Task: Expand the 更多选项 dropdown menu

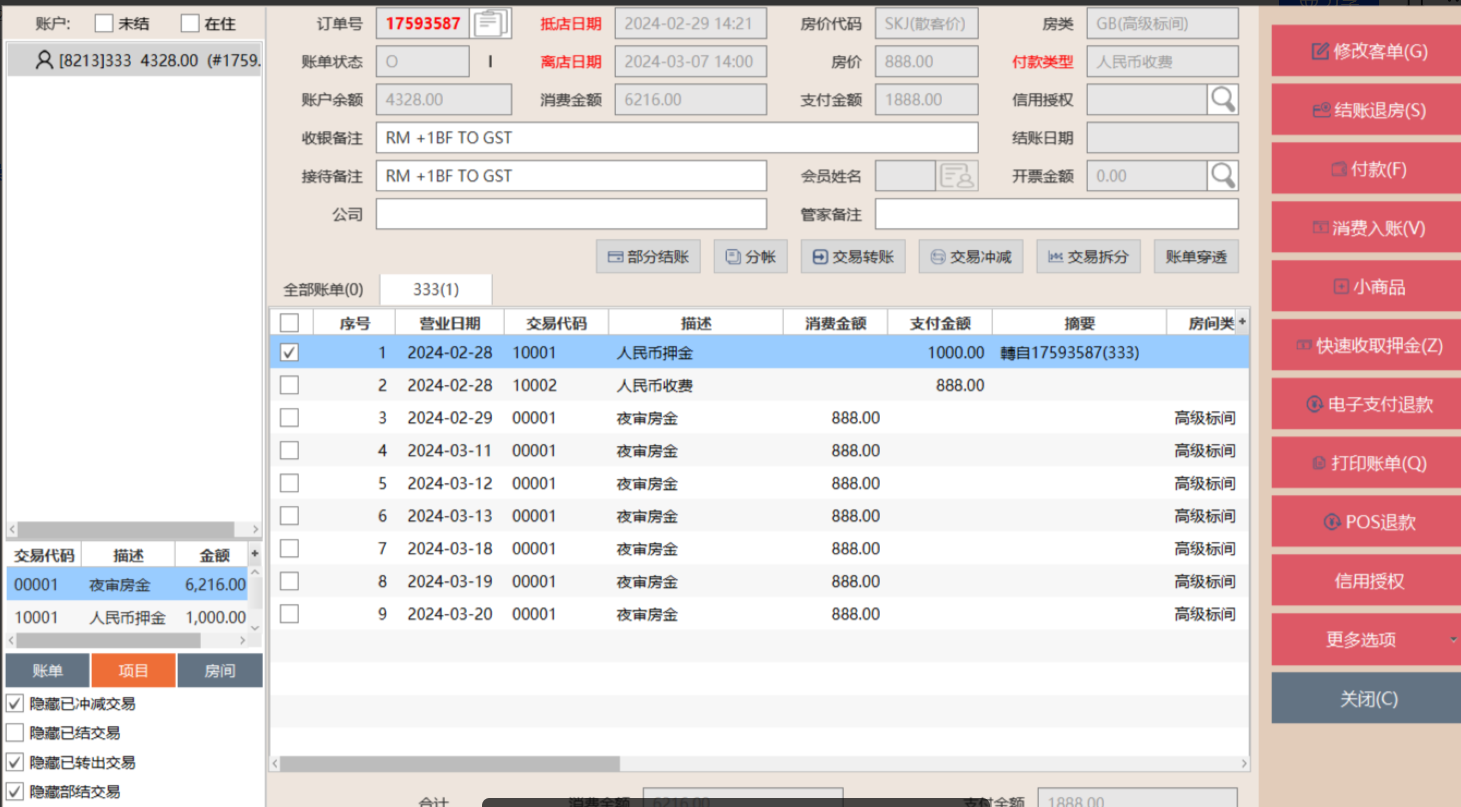Action: coord(1368,640)
